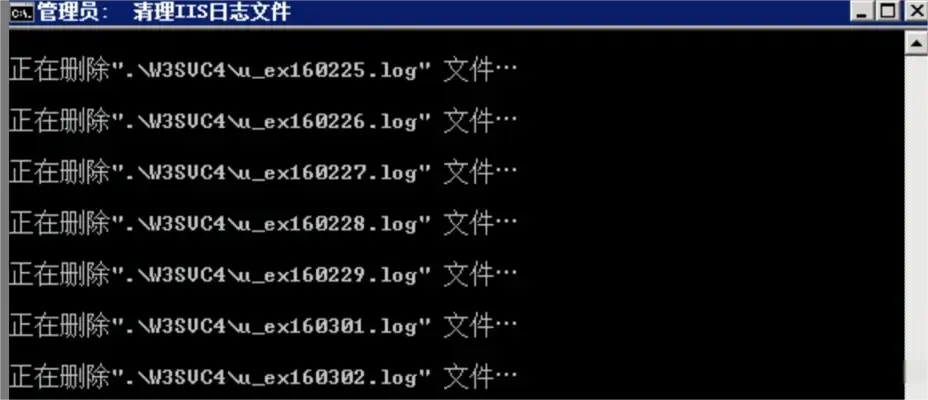
Task: Minimize the console window
Action: tap(862, 11)
